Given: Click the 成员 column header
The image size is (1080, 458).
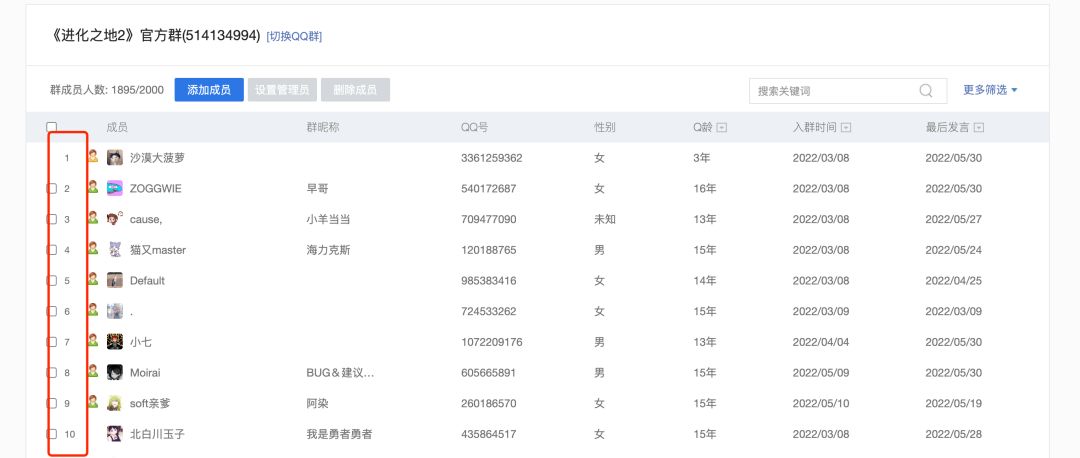Looking at the screenshot, I should click(x=116, y=127).
